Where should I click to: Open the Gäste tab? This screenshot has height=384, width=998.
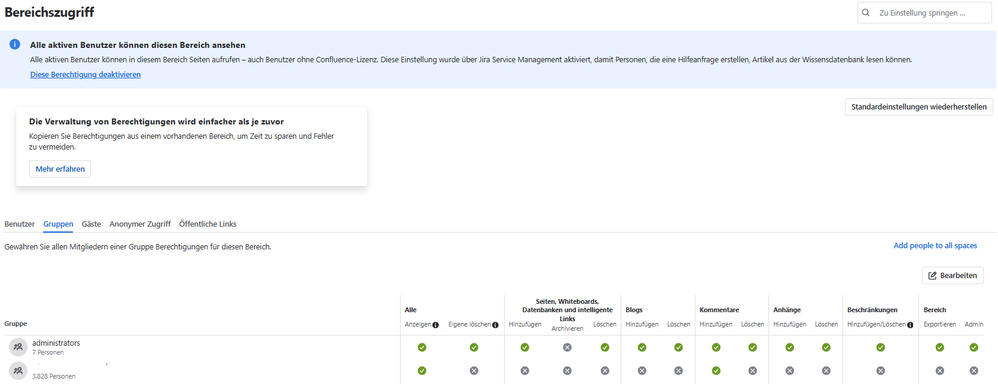(x=92, y=224)
